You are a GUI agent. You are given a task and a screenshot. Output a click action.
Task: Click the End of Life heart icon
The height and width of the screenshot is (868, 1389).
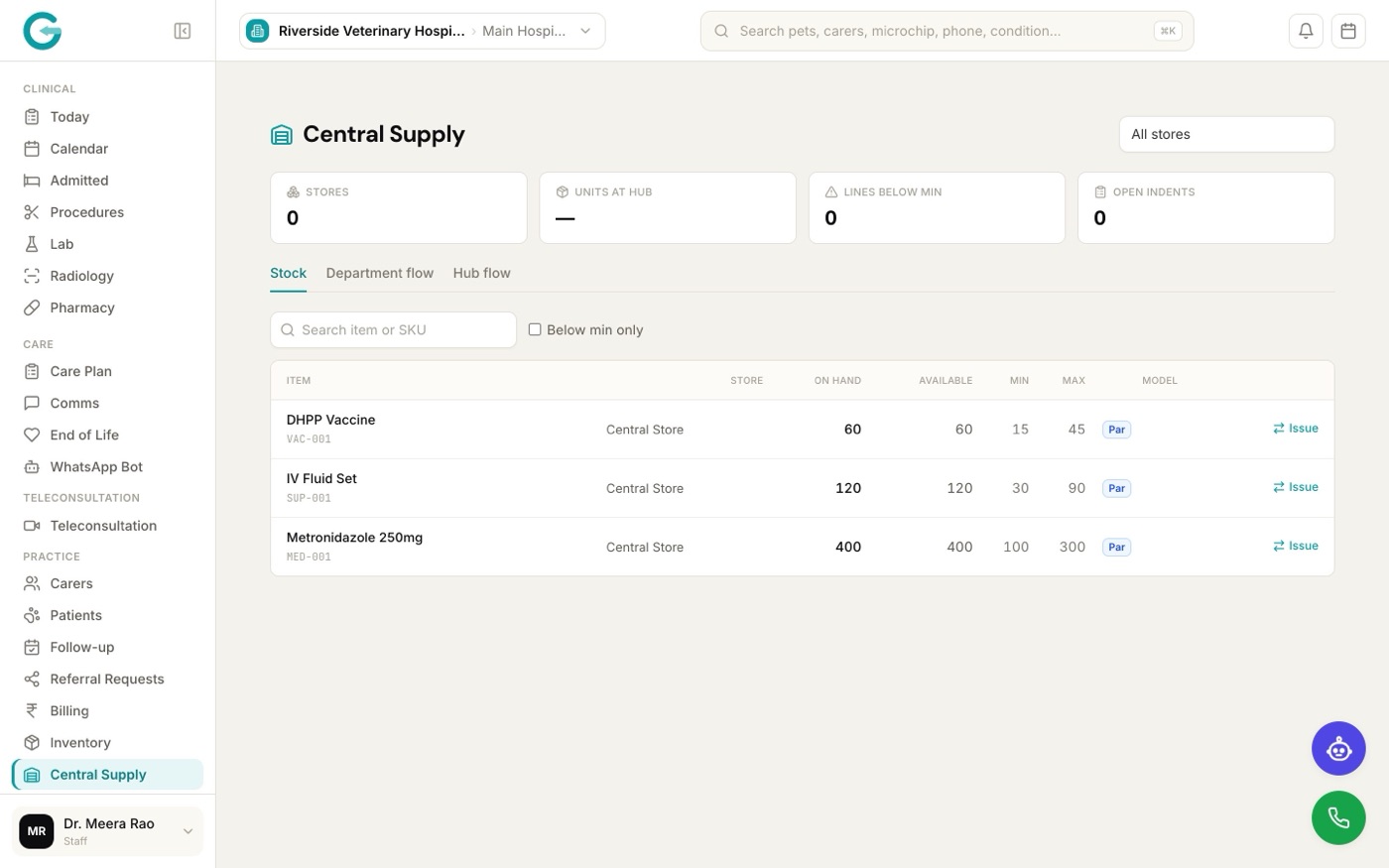click(32, 434)
